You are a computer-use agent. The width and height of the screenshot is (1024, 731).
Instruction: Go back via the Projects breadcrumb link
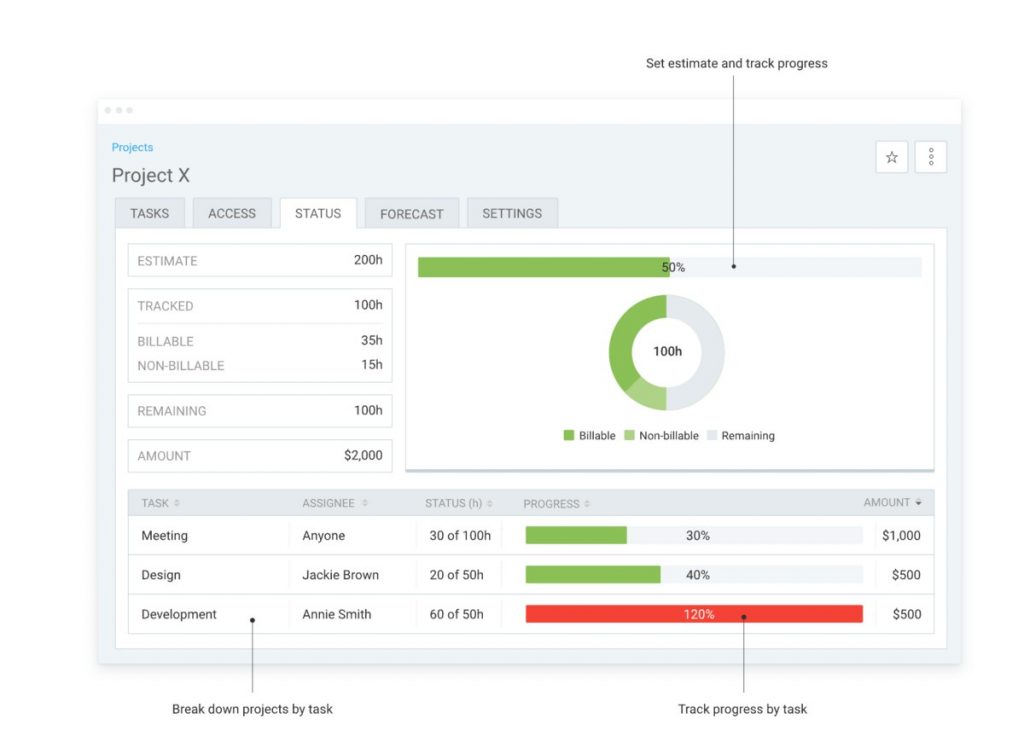point(132,147)
